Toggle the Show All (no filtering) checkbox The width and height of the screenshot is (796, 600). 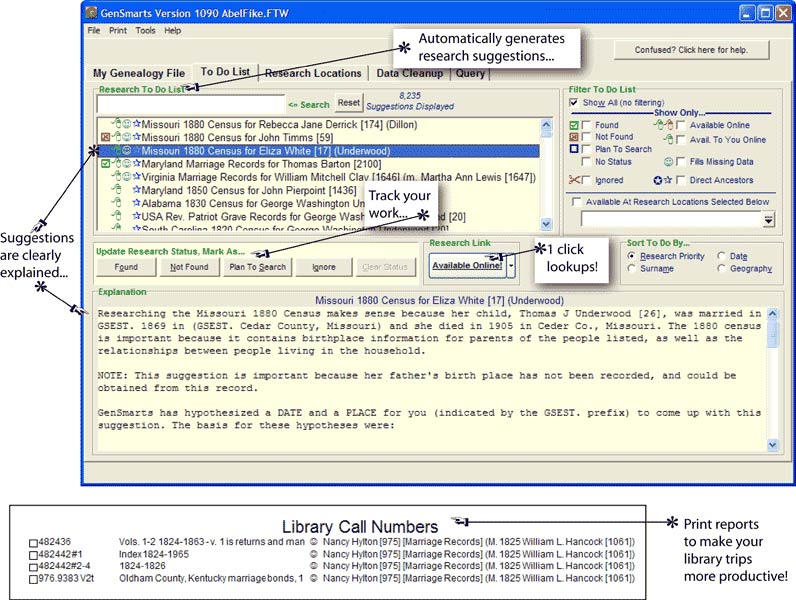pos(573,103)
